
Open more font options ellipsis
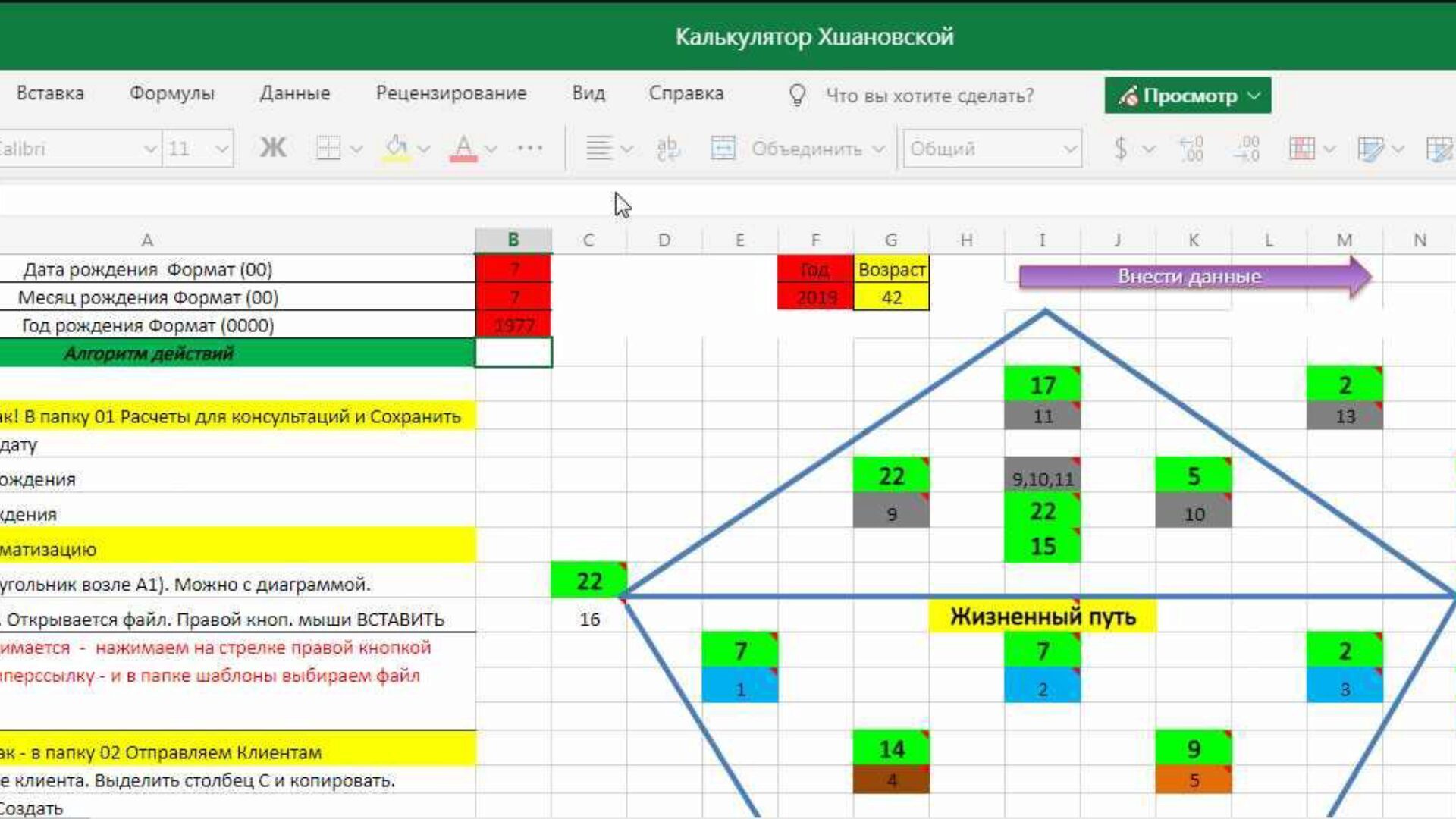click(x=530, y=148)
